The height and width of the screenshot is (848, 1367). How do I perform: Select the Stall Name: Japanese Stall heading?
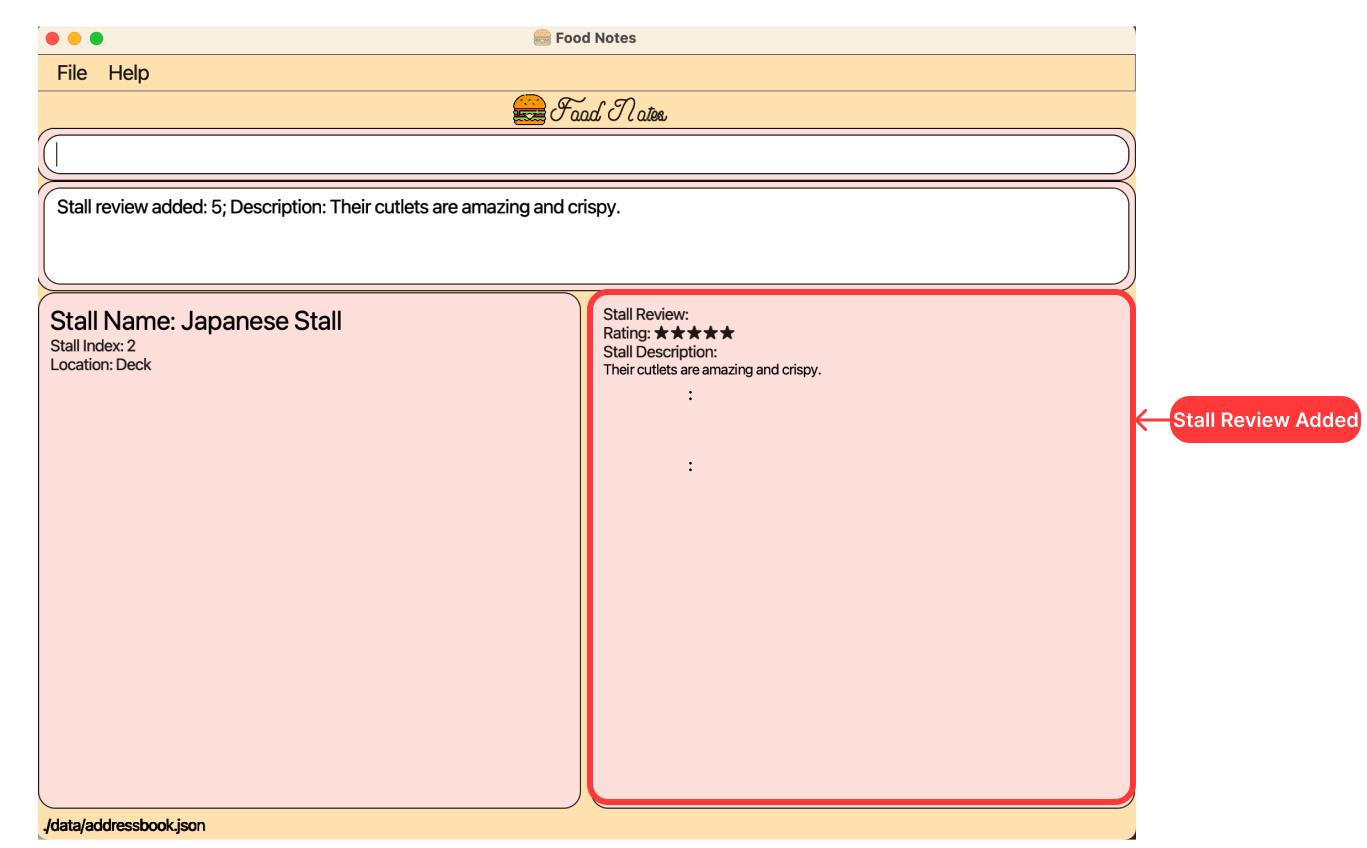point(196,321)
